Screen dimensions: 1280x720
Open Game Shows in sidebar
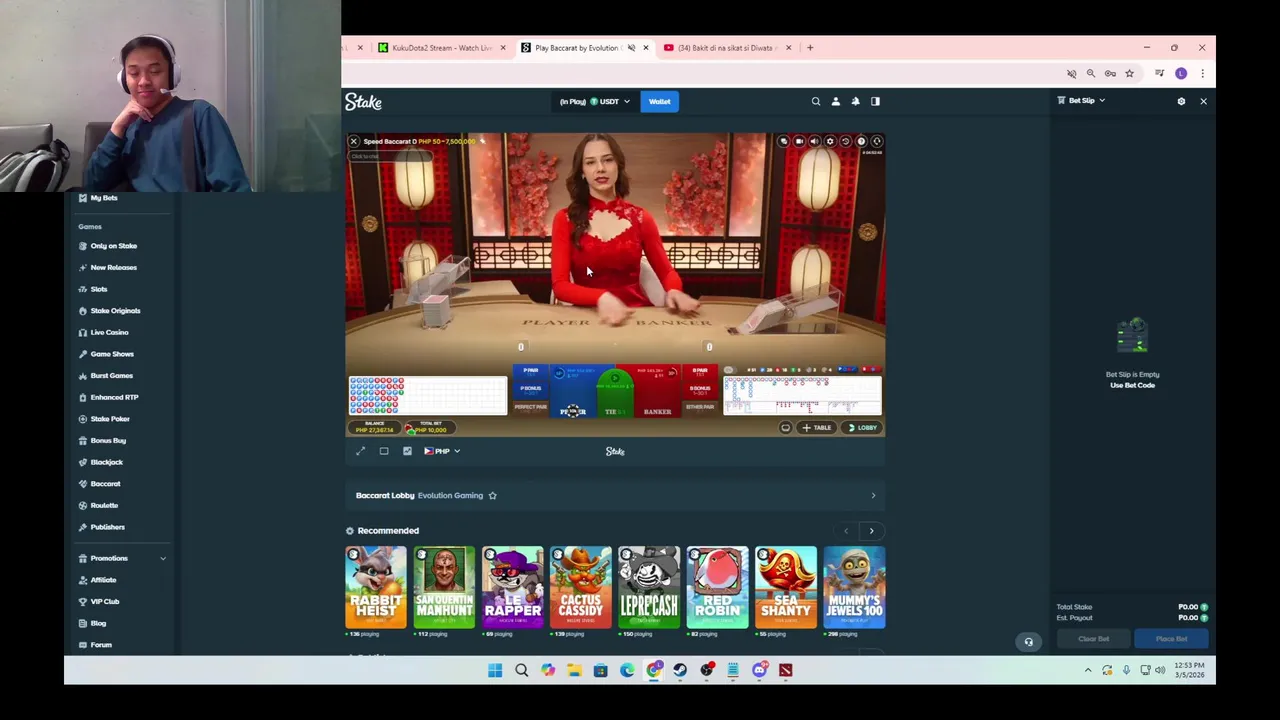(x=112, y=354)
